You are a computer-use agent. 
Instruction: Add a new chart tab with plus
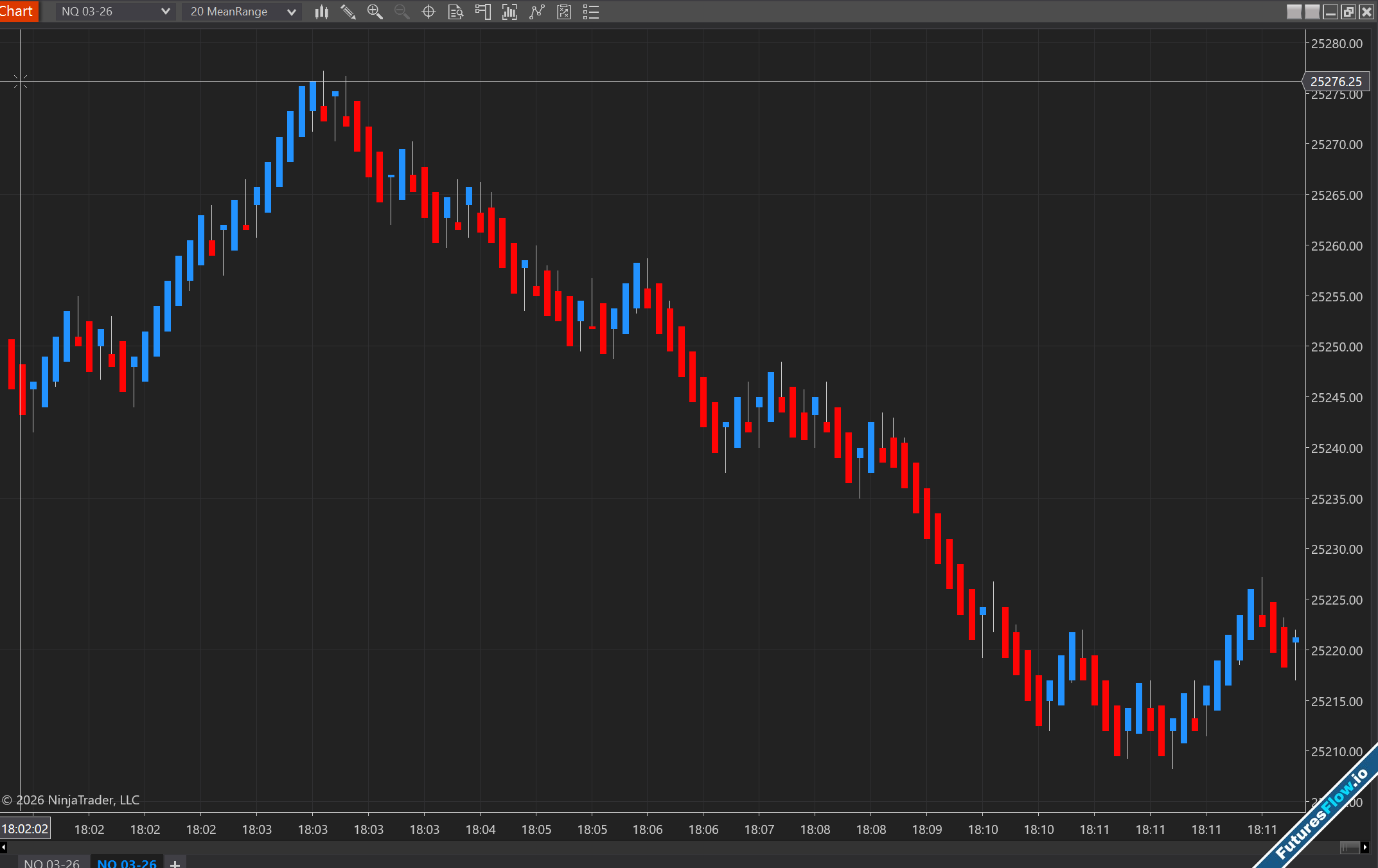(x=175, y=863)
